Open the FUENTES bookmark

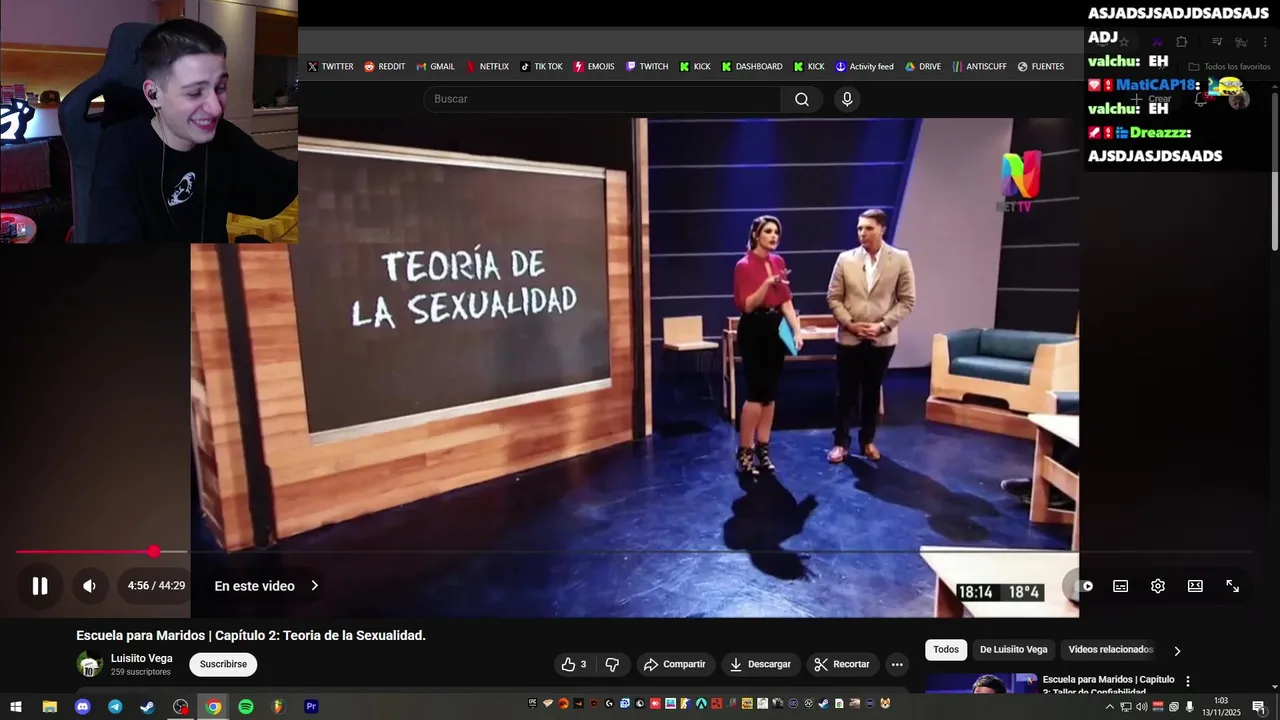[x=1040, y=67]
